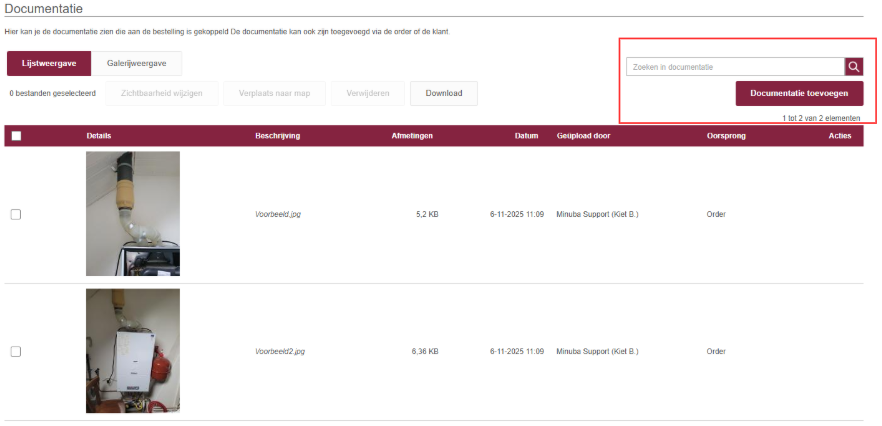Open the Voorbeeld2.jpg boiler photo thumbnail
The image size is (882, 426).
pos(133,351)
